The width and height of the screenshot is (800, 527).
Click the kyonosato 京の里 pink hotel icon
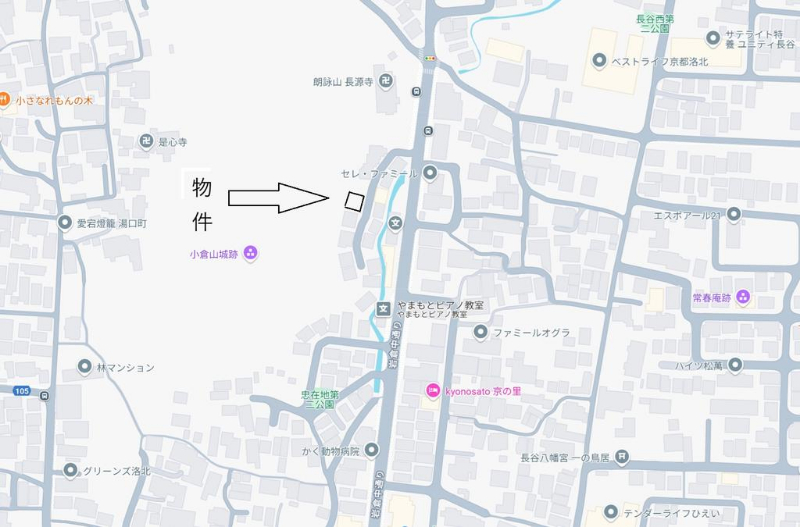(433, 391)
